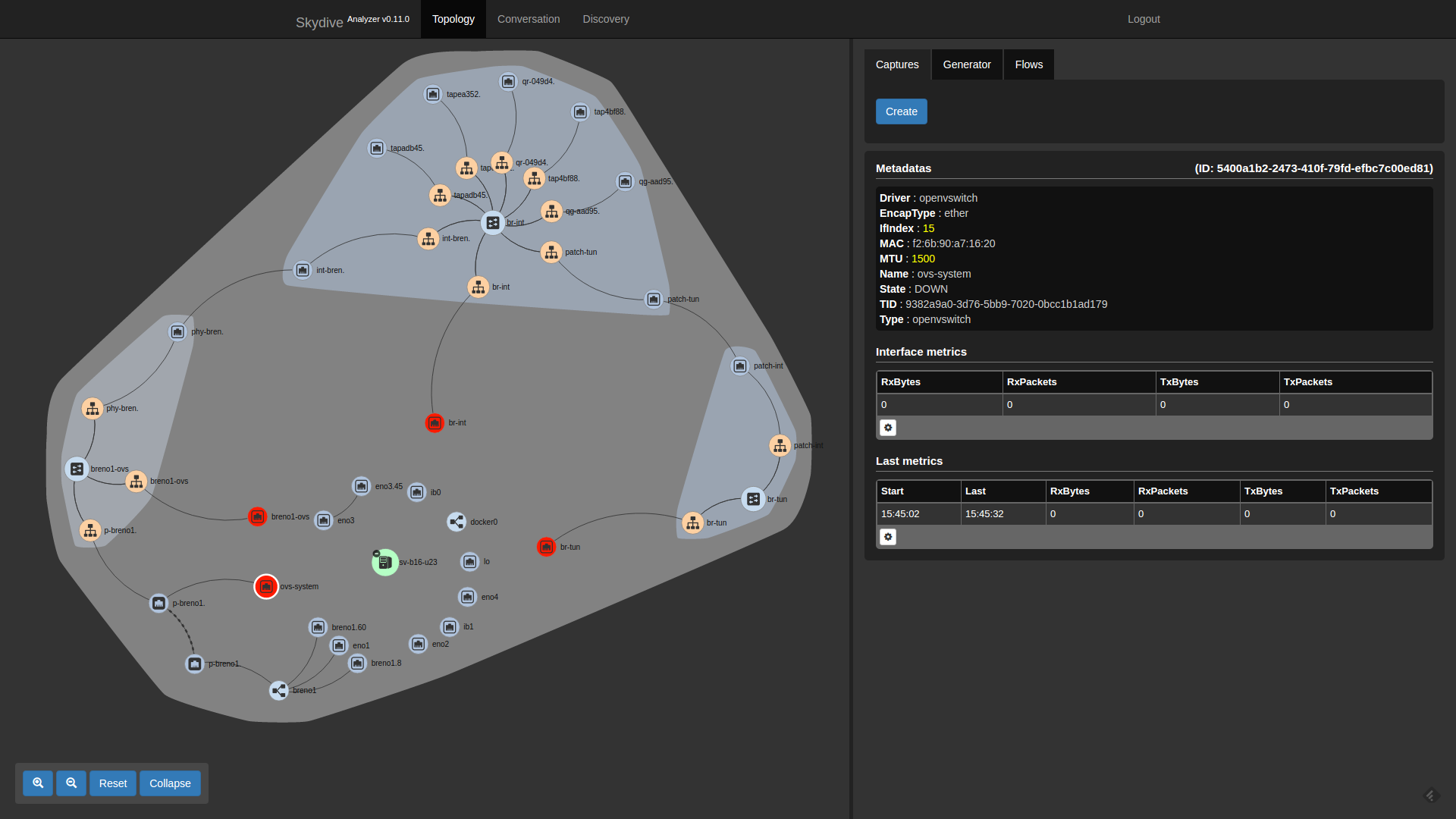
Task: Select the tapadb45. interface node
Action: (x=377, y=148)
